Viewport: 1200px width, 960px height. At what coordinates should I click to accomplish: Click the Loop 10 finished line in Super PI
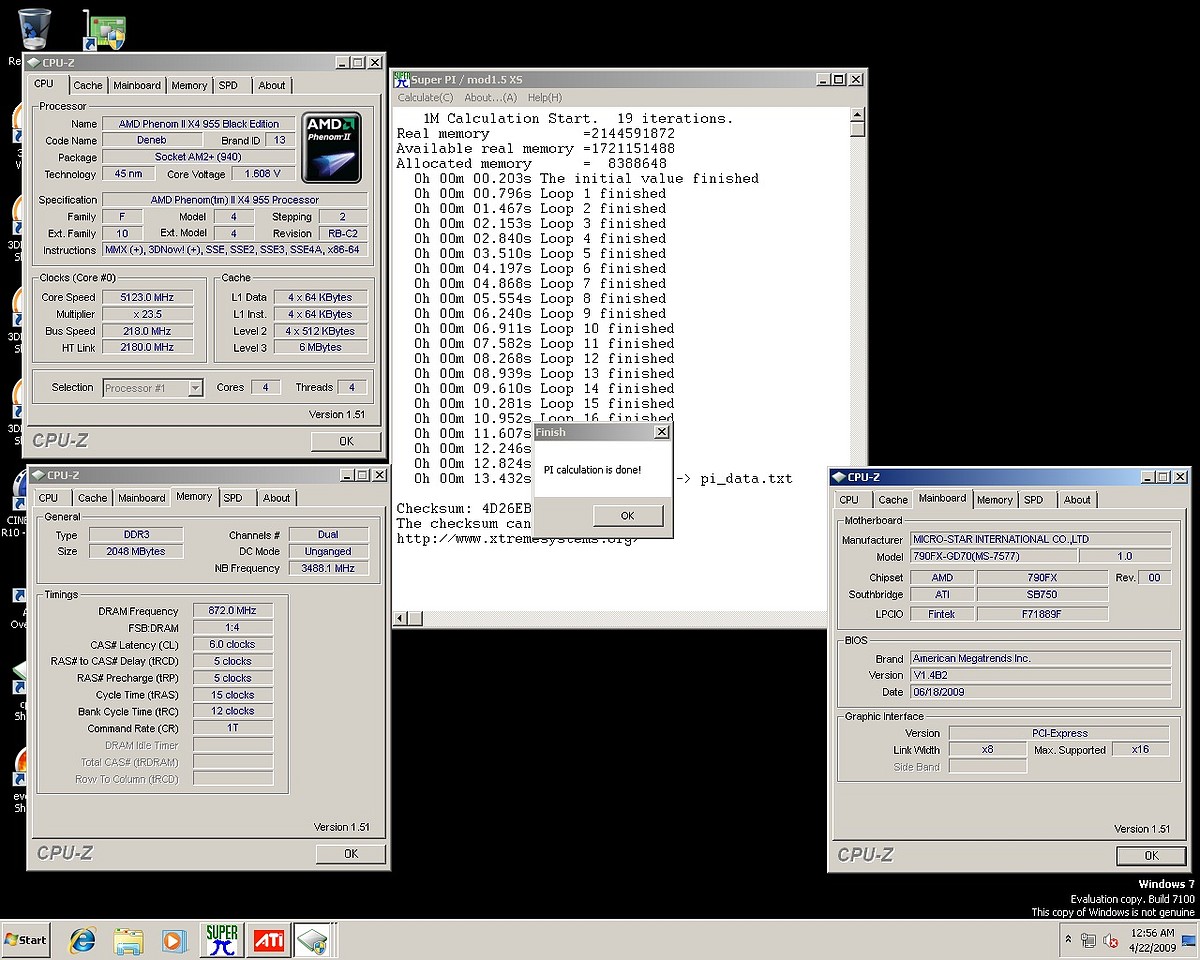click(545, 329)
